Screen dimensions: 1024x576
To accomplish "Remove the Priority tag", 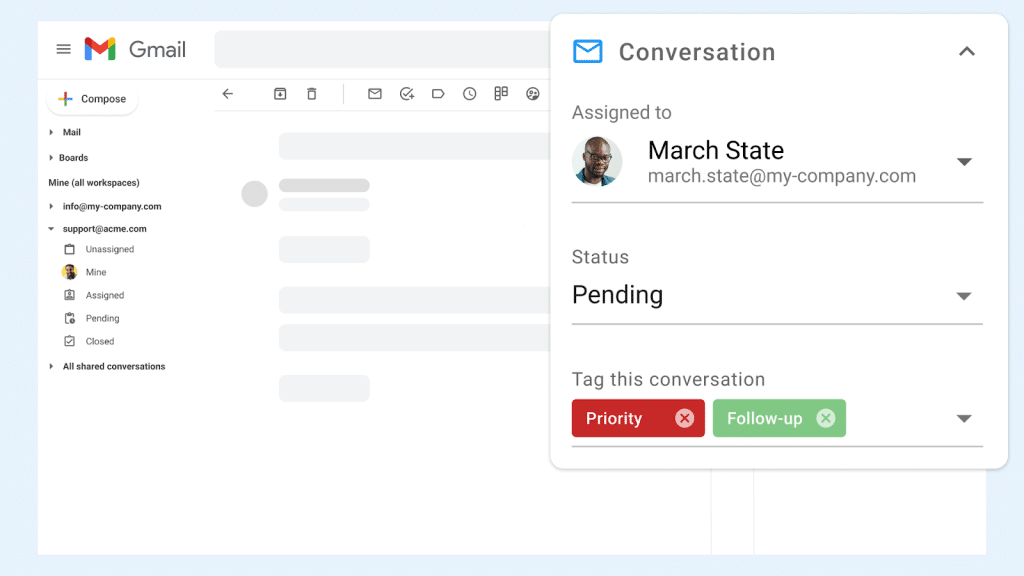I will coord(684,418).
